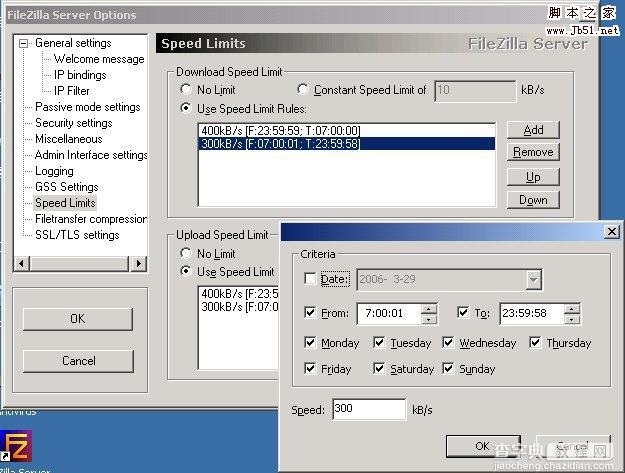Increase the From time value
625x473 pixels.
(428, 309)
